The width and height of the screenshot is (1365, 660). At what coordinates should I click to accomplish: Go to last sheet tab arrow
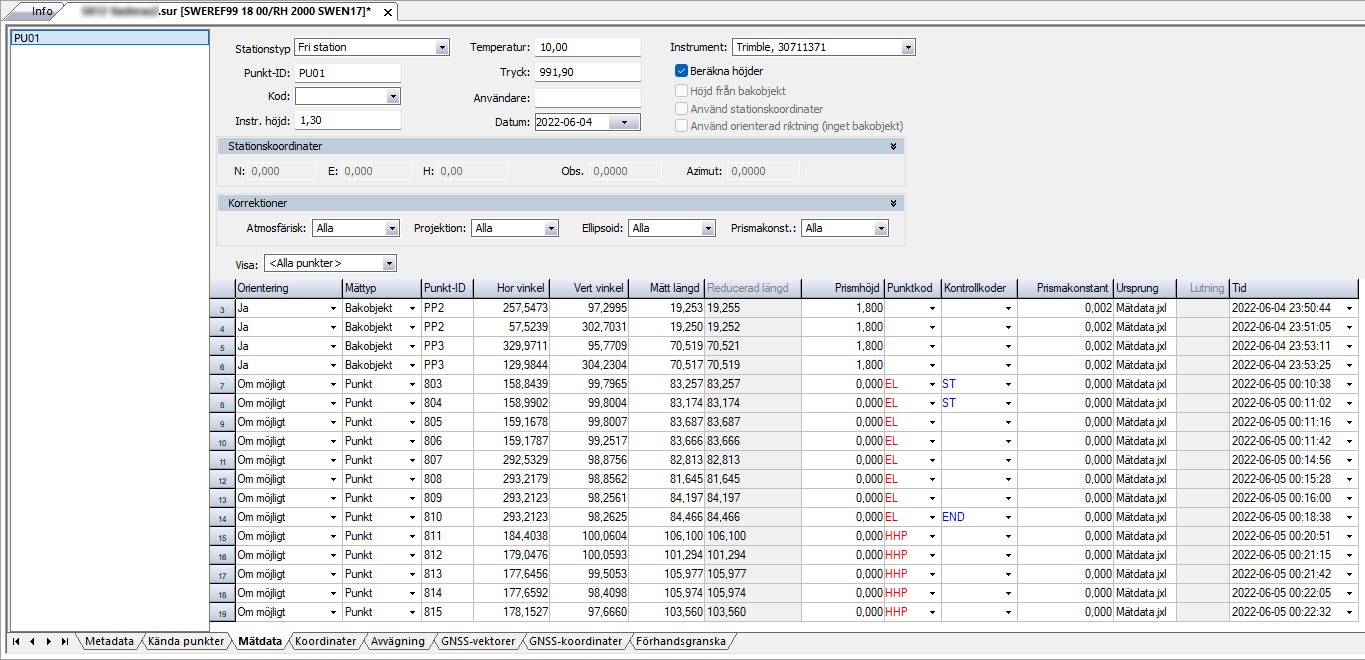(x=64, y=641)
